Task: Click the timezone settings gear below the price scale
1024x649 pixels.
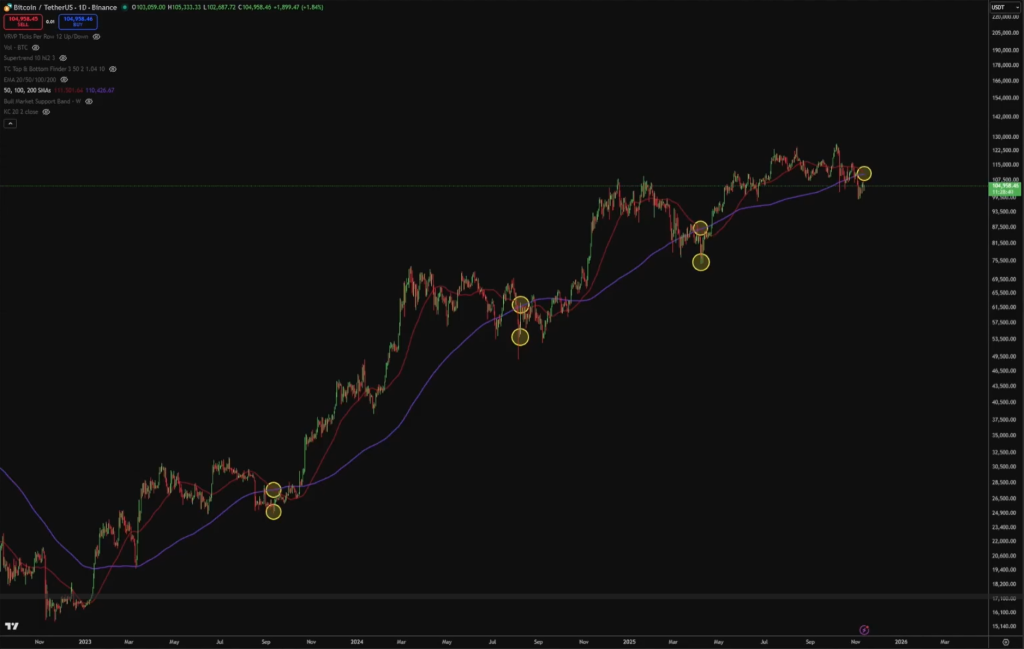Action: coord(1006,641)
